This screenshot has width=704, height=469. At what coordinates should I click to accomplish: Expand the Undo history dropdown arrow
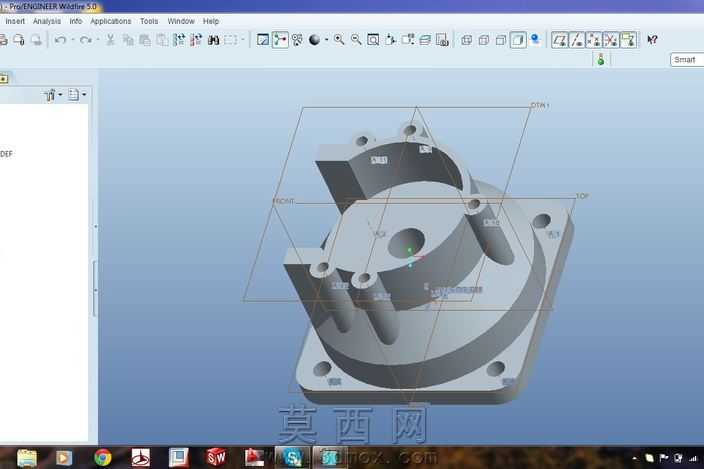pos(72,40)
